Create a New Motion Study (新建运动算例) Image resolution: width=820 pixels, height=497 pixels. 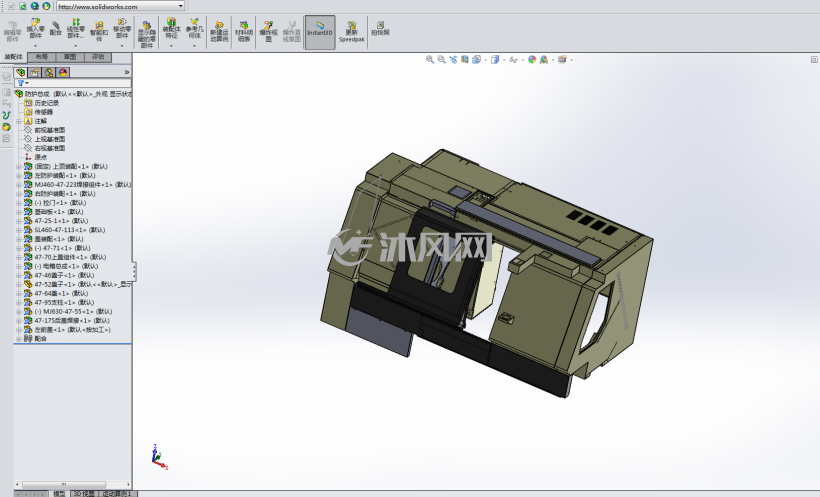tap(219, 31)
